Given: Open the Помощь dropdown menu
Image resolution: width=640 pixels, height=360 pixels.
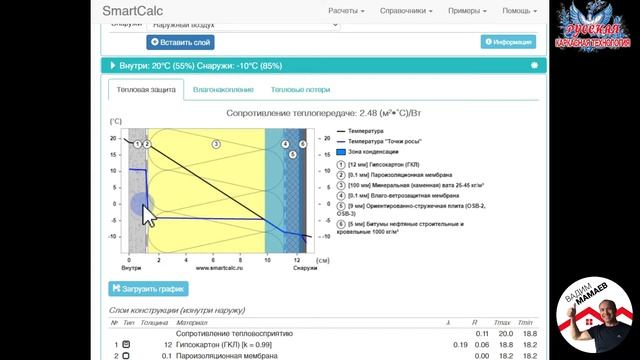Looking at the screenshot, I should [x=519, y=11].
